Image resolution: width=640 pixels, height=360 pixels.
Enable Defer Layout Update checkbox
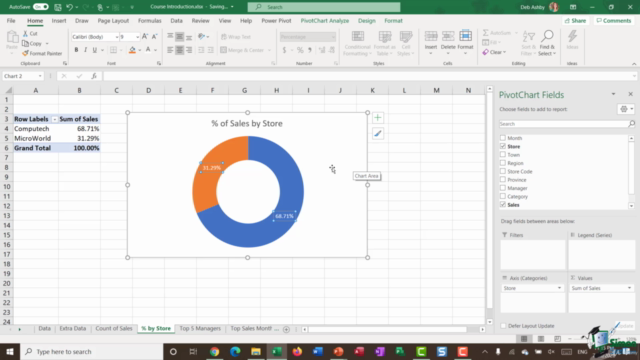503,326
